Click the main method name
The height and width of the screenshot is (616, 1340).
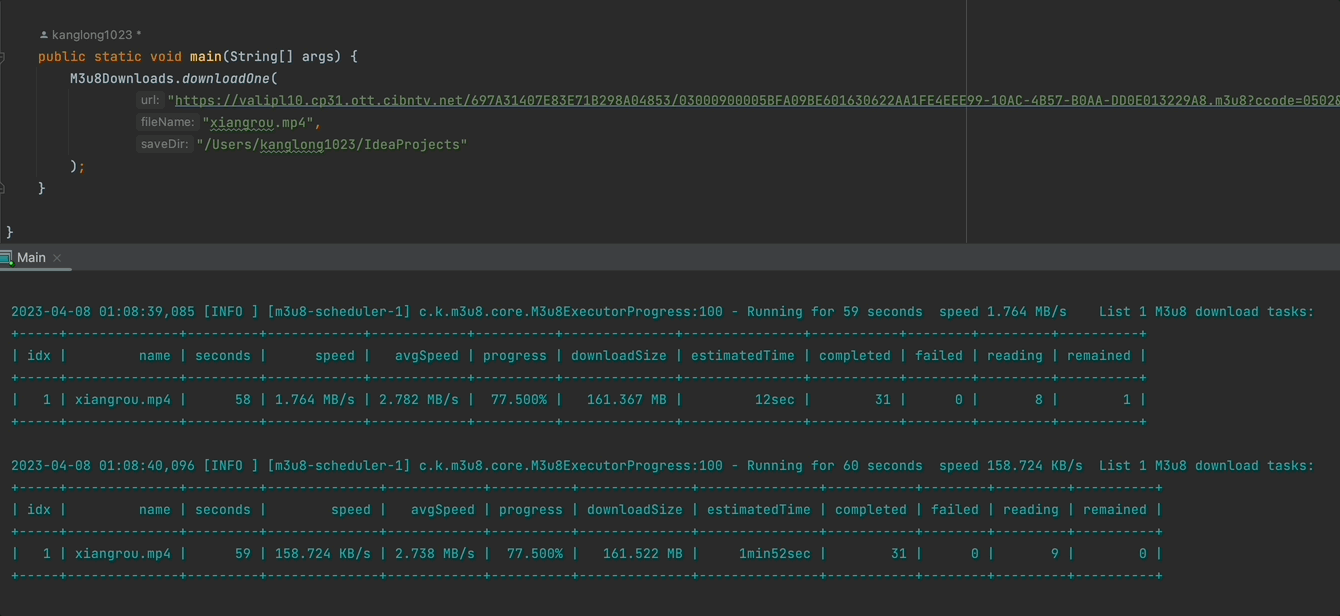[206, 57]
